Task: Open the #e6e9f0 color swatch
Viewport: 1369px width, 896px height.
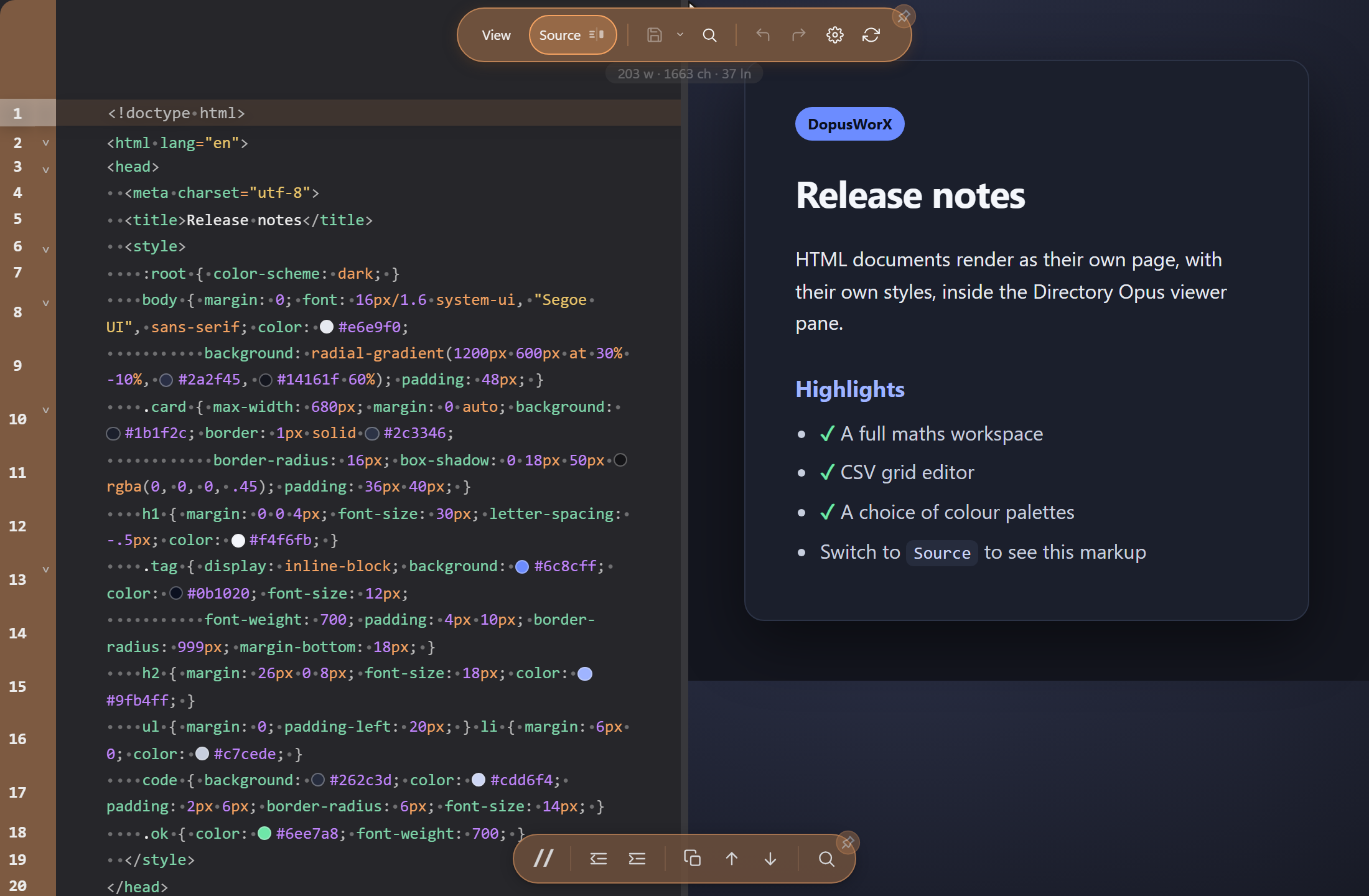Action: pos(327,327)
